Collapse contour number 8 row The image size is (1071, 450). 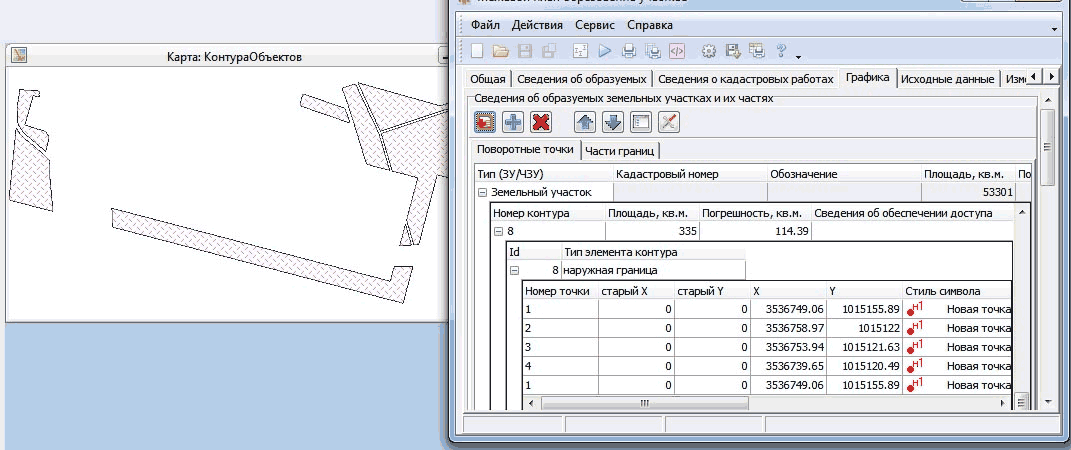click(498, 231)
